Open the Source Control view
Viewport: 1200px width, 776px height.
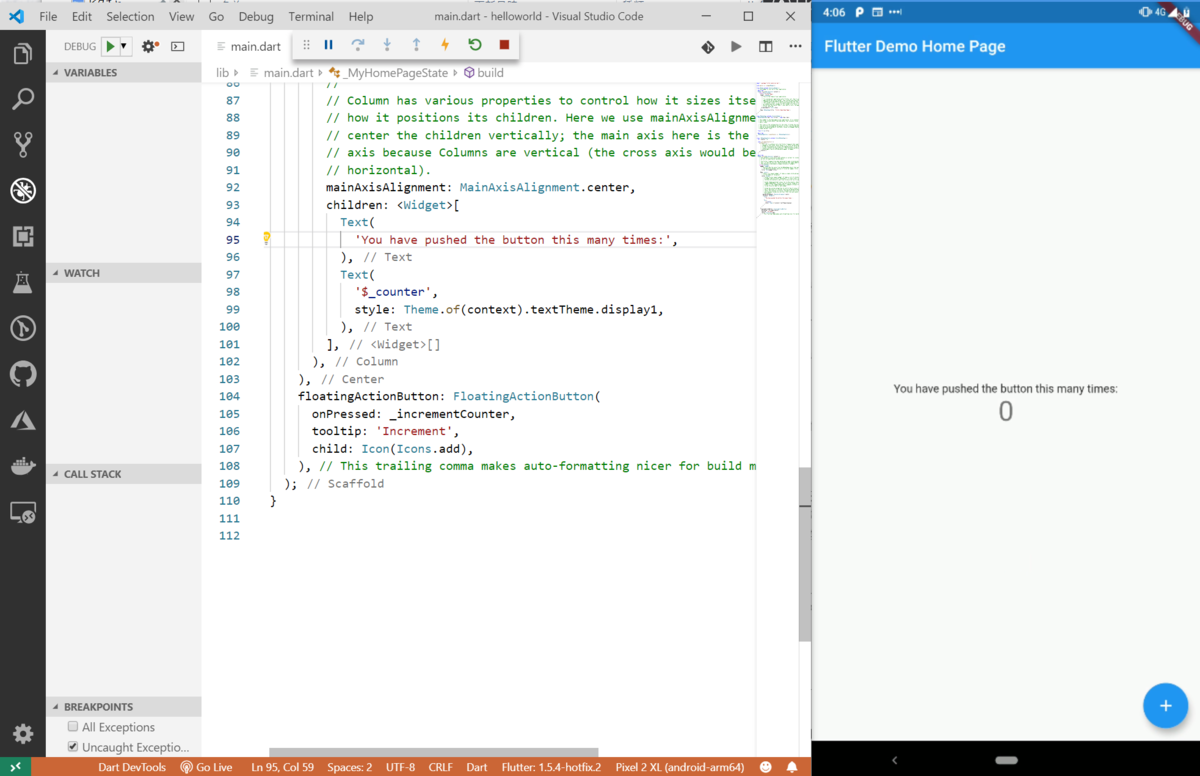pos(23,145)
